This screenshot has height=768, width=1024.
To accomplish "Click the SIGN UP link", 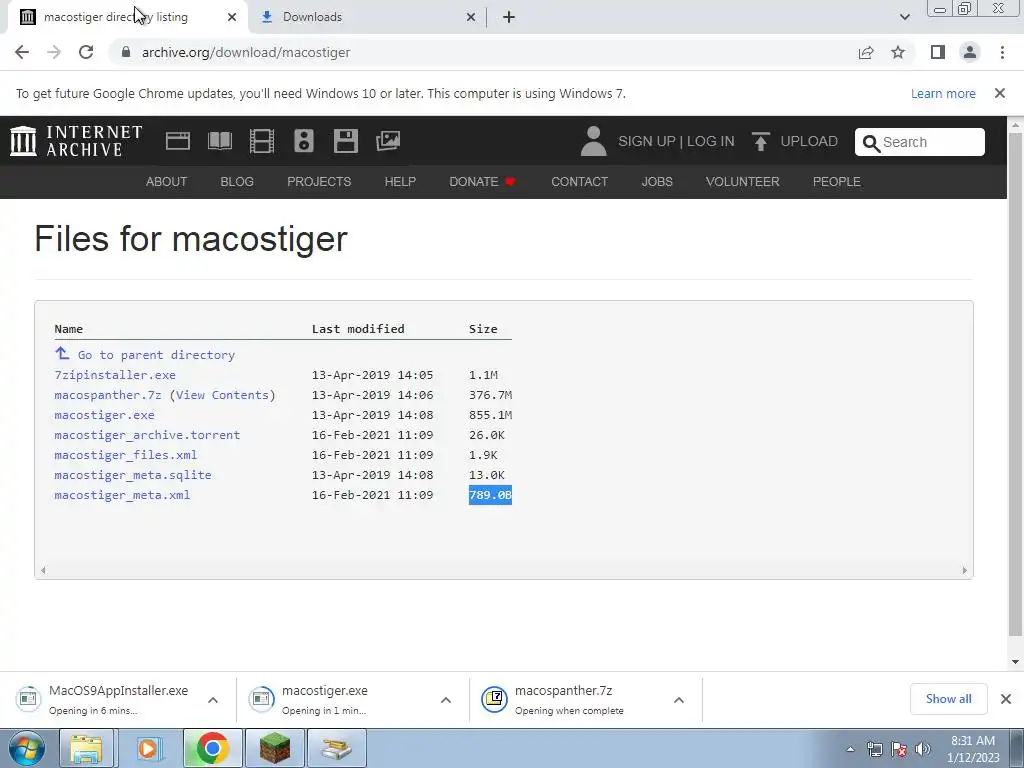I will click(x=647, y=141).
